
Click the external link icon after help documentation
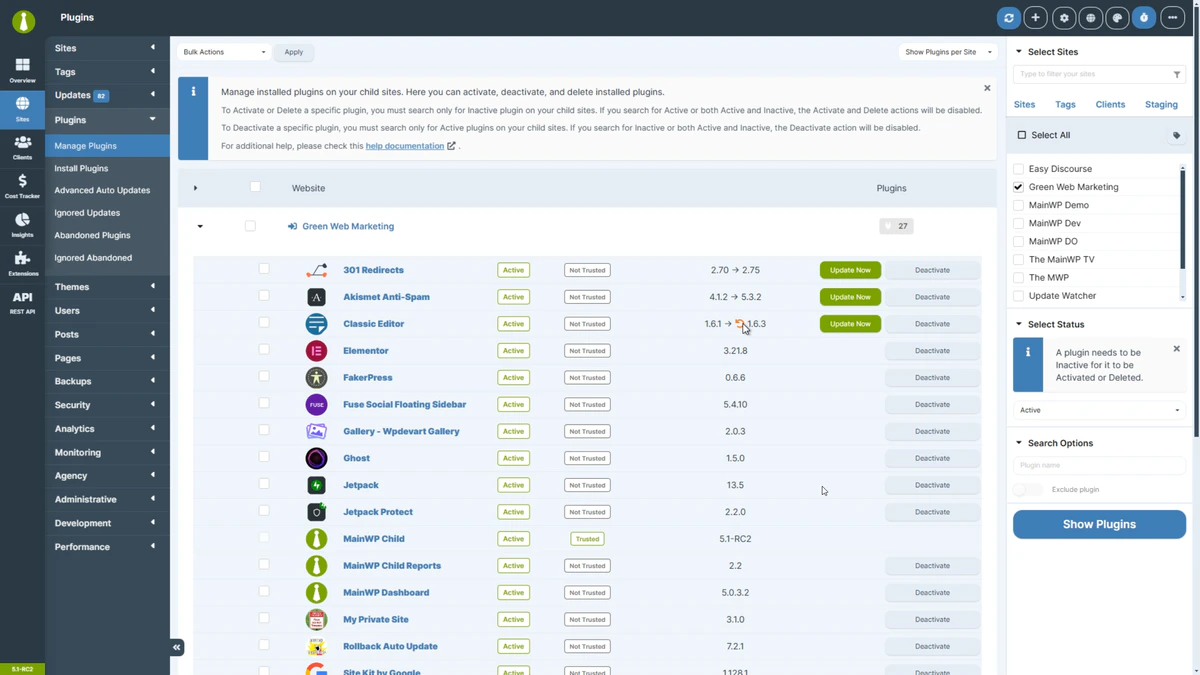click(x=451, y=146)
